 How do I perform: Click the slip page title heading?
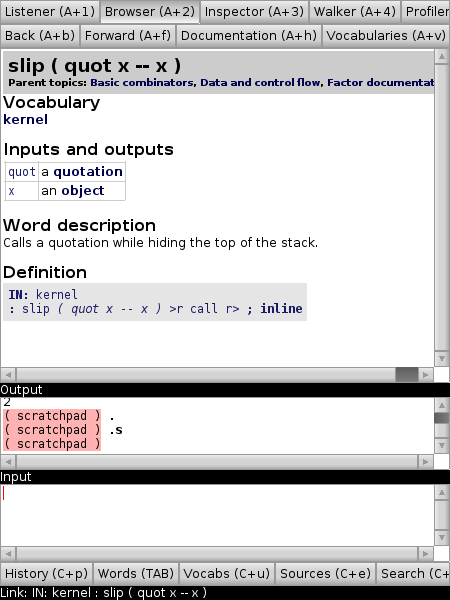94,66
